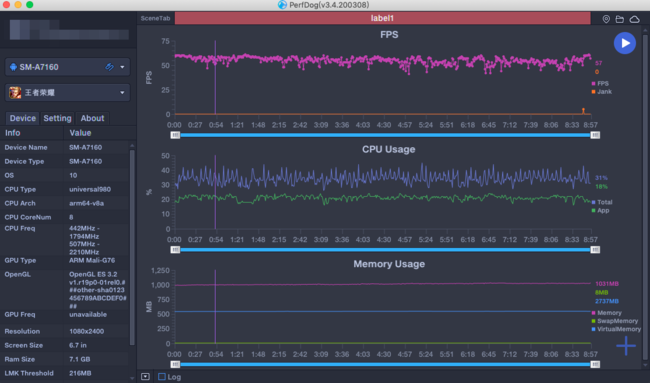This screenshot has width=650, height=383.
Task: Open the 王者荣耀 app selection dropdown
Action: point(67,92)
